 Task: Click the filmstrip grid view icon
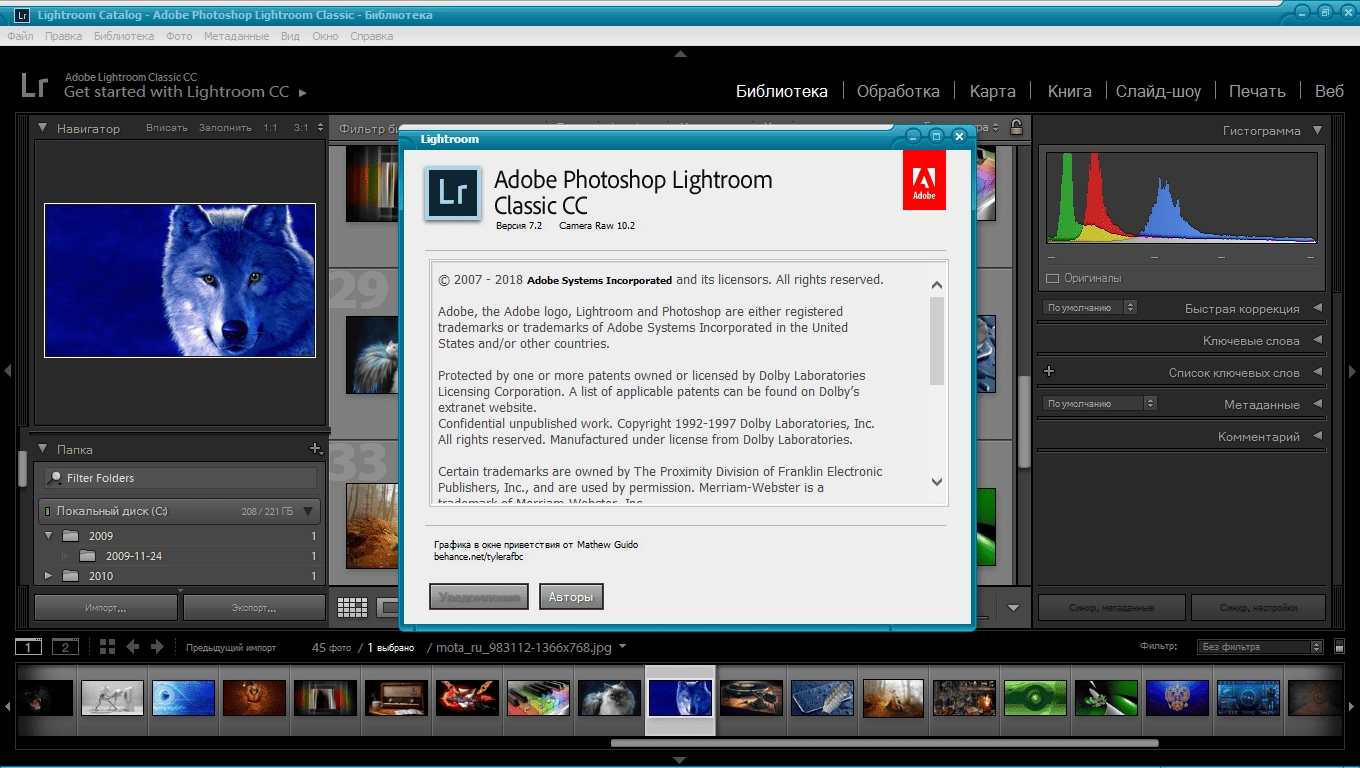pos(107,647)
